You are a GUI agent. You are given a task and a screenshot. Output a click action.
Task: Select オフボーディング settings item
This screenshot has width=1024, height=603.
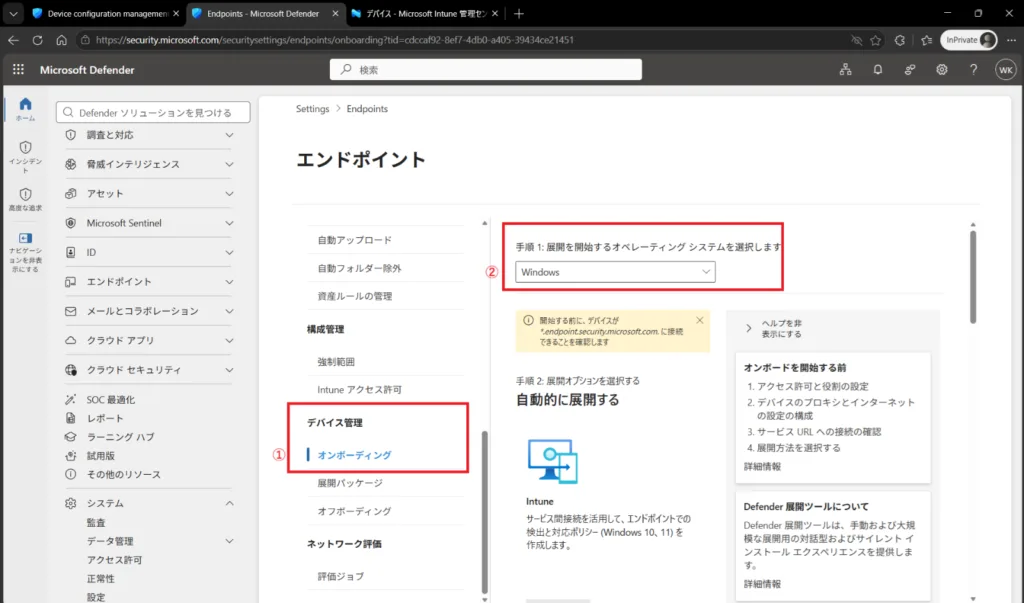click(354, 511)
